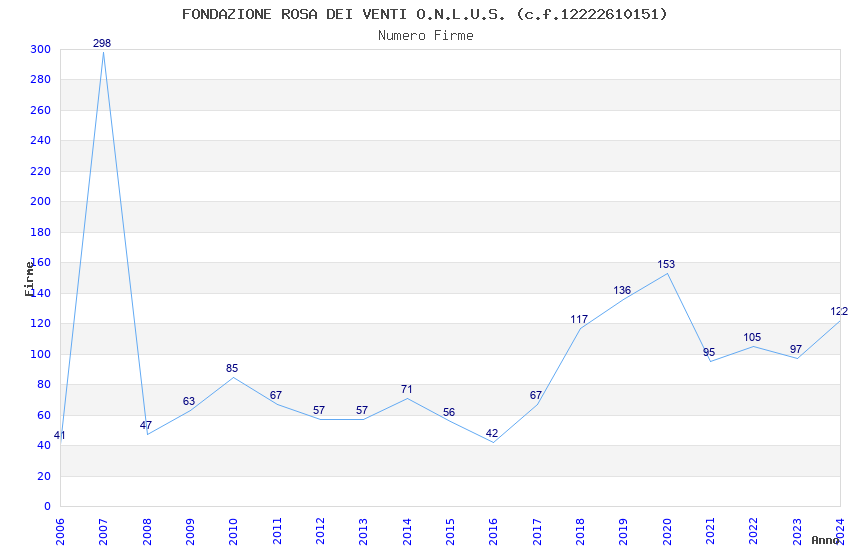Viewport: 850px width, 550px height.
Task: Click the y-axis tick 180
Action: (x=41, y=232)
